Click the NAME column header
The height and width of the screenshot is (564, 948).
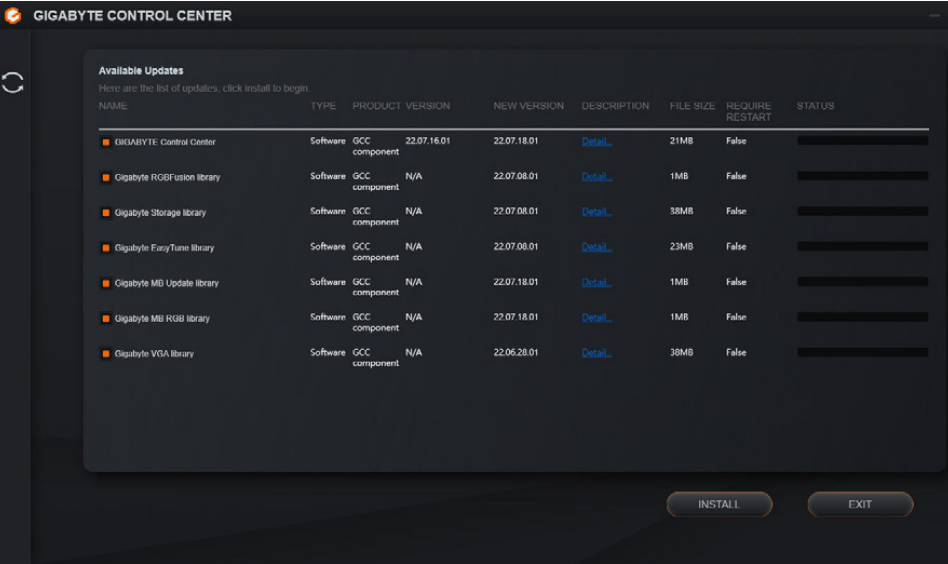point(113,106)
